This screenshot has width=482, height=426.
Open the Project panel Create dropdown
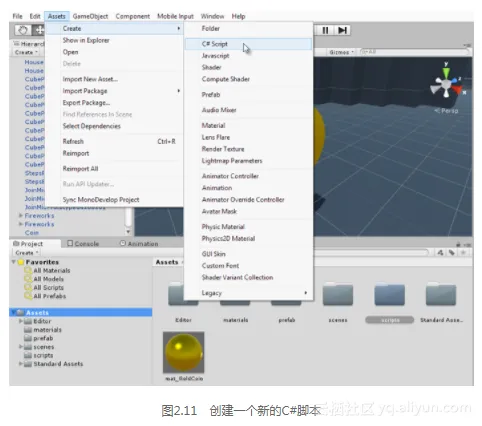pos(27,253)
